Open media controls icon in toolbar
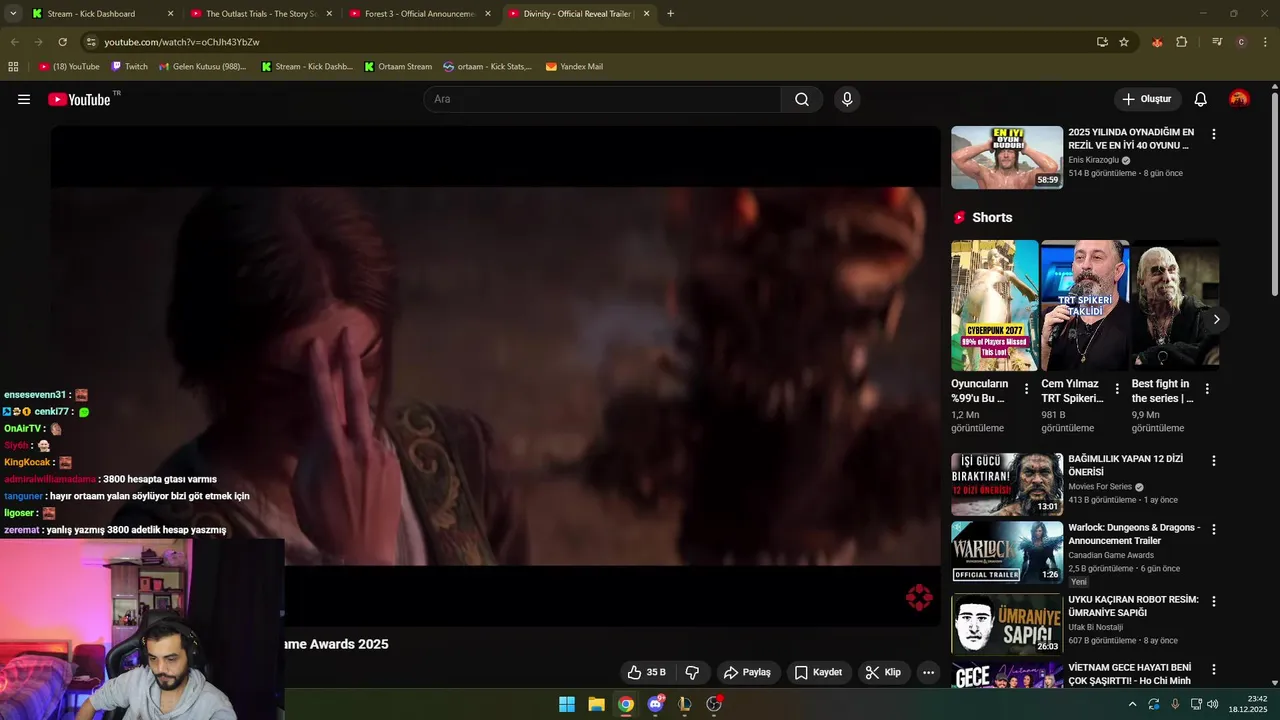 tap(1217, 42)
